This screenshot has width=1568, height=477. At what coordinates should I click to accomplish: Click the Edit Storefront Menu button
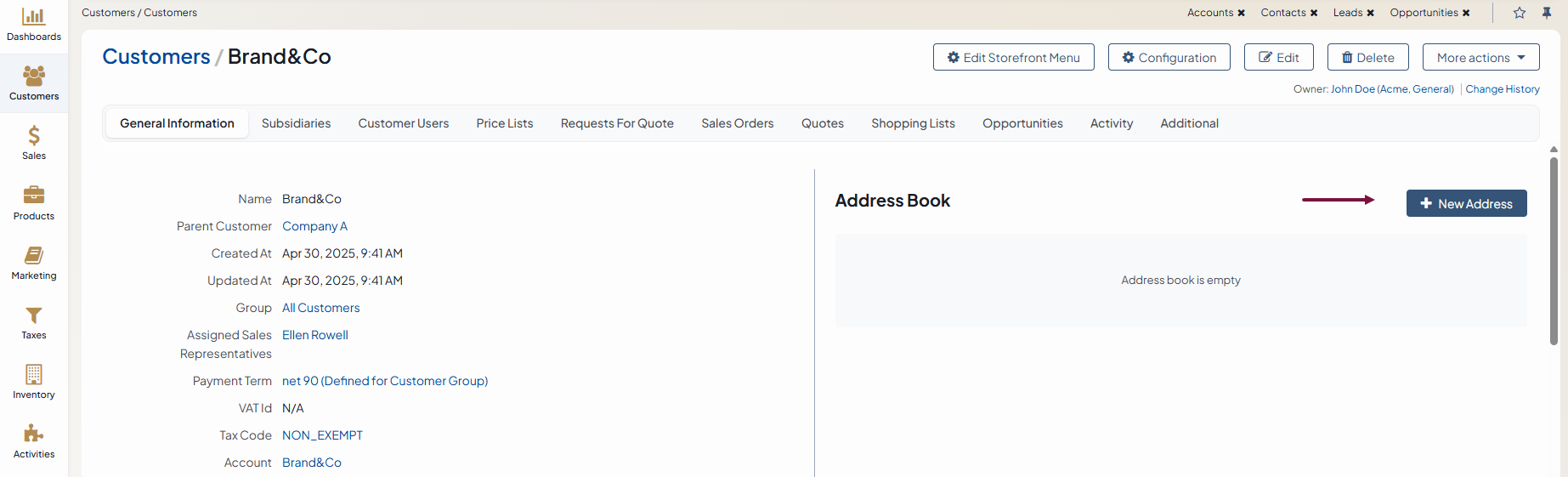click(x=1013, y=58)
